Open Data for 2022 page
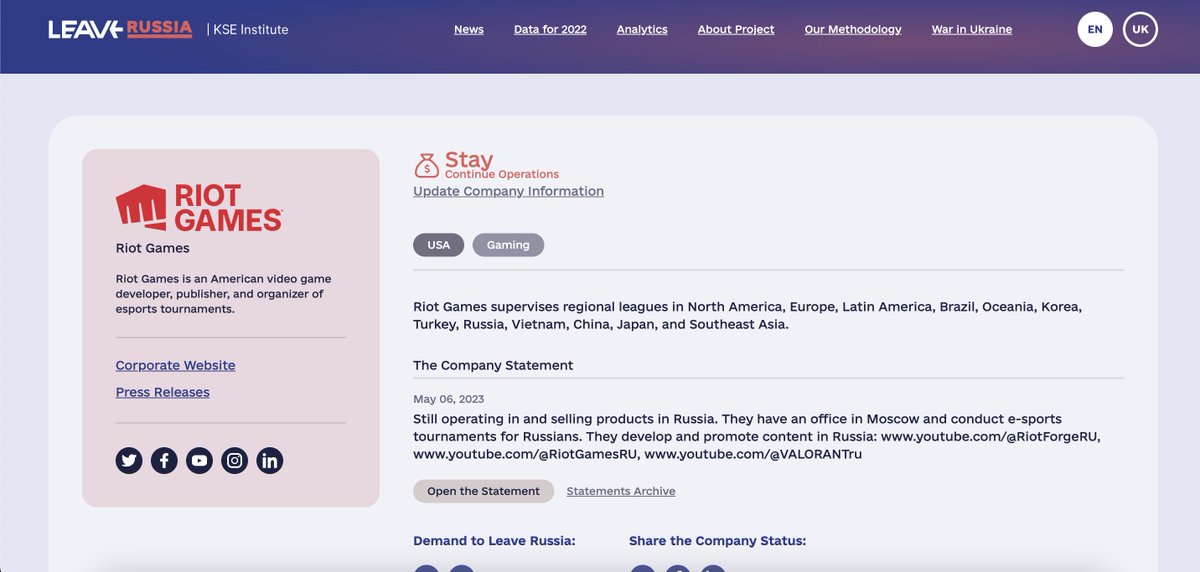Viewport: 1200px width, 572px height. pos(550,30)
